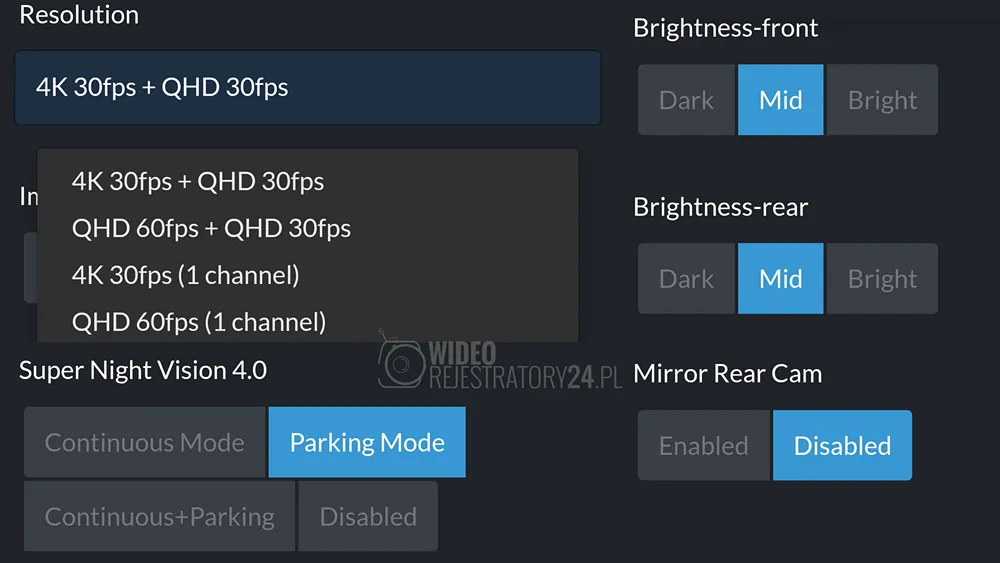Enable Mirror Rear Cam
The height and width of the screenshot is (563, 1000).
pyautogui.click(x=703, y=446)
